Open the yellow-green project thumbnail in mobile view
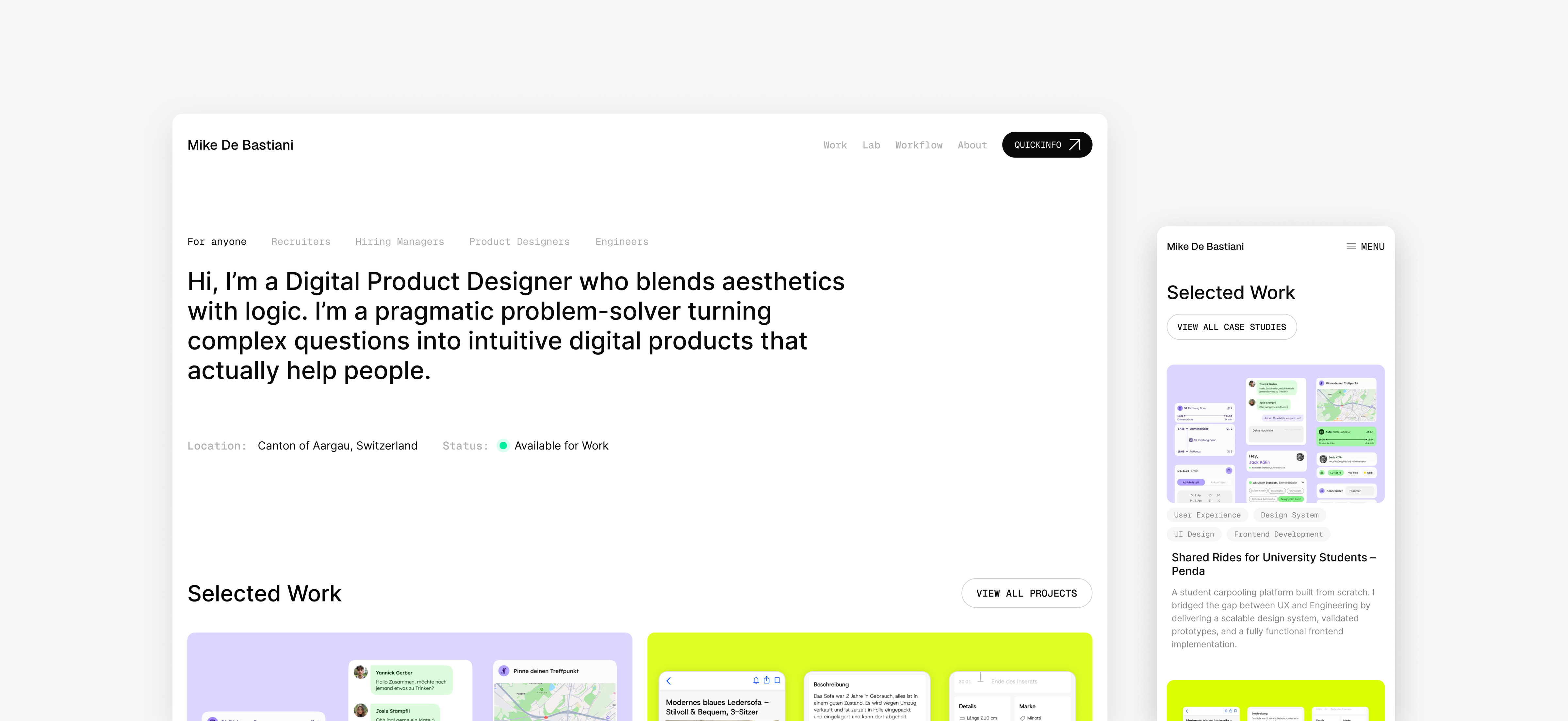The width and height of the screenshot is (1568, 721). click(1275, 700)
